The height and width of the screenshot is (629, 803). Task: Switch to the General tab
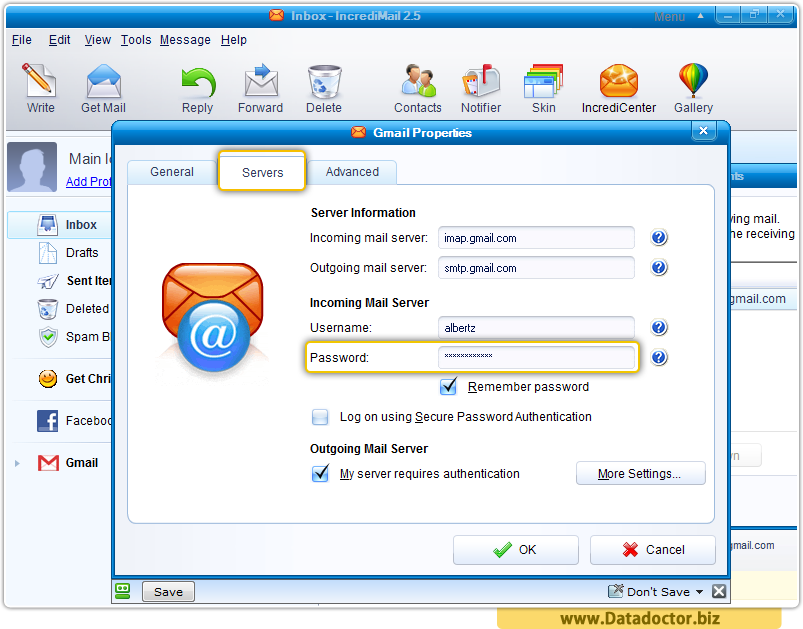coord(172,172)
